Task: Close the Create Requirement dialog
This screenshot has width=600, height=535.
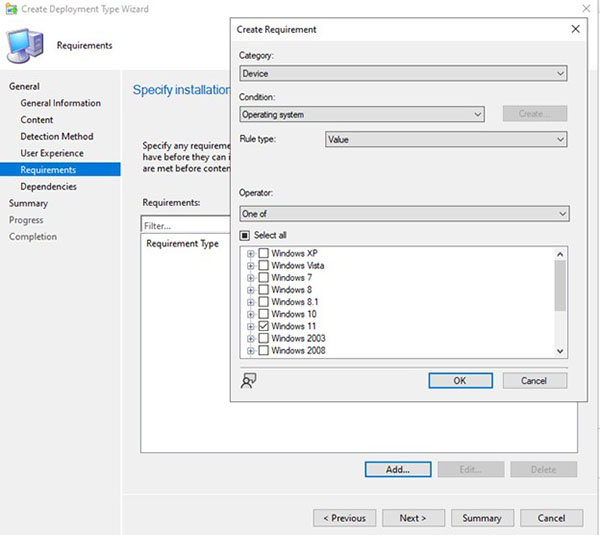Action: click(575, 29)
